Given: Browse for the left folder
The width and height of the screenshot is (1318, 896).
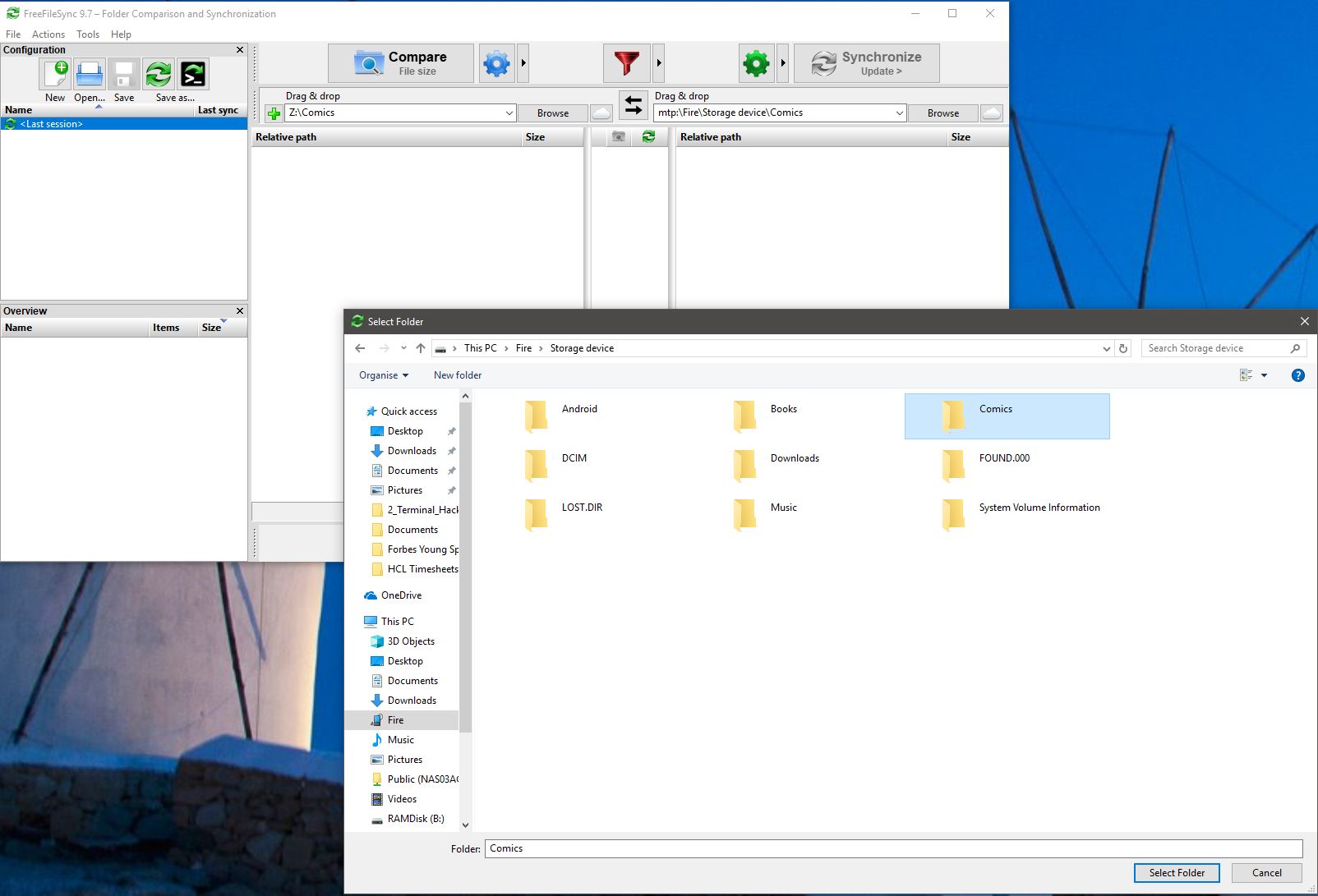Looking at the screenshot, I should coord(553,113).
